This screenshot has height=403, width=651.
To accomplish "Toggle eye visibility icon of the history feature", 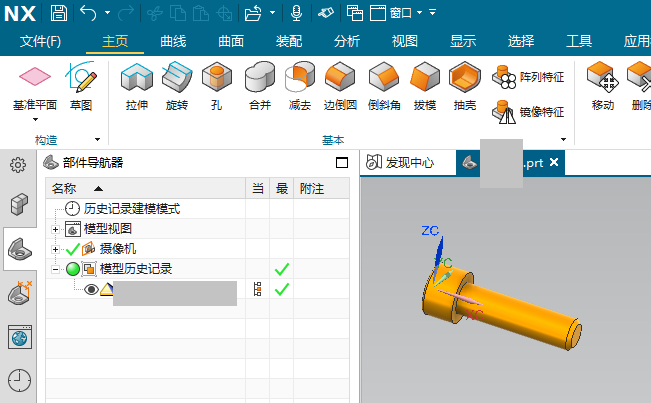I will 91,289.
